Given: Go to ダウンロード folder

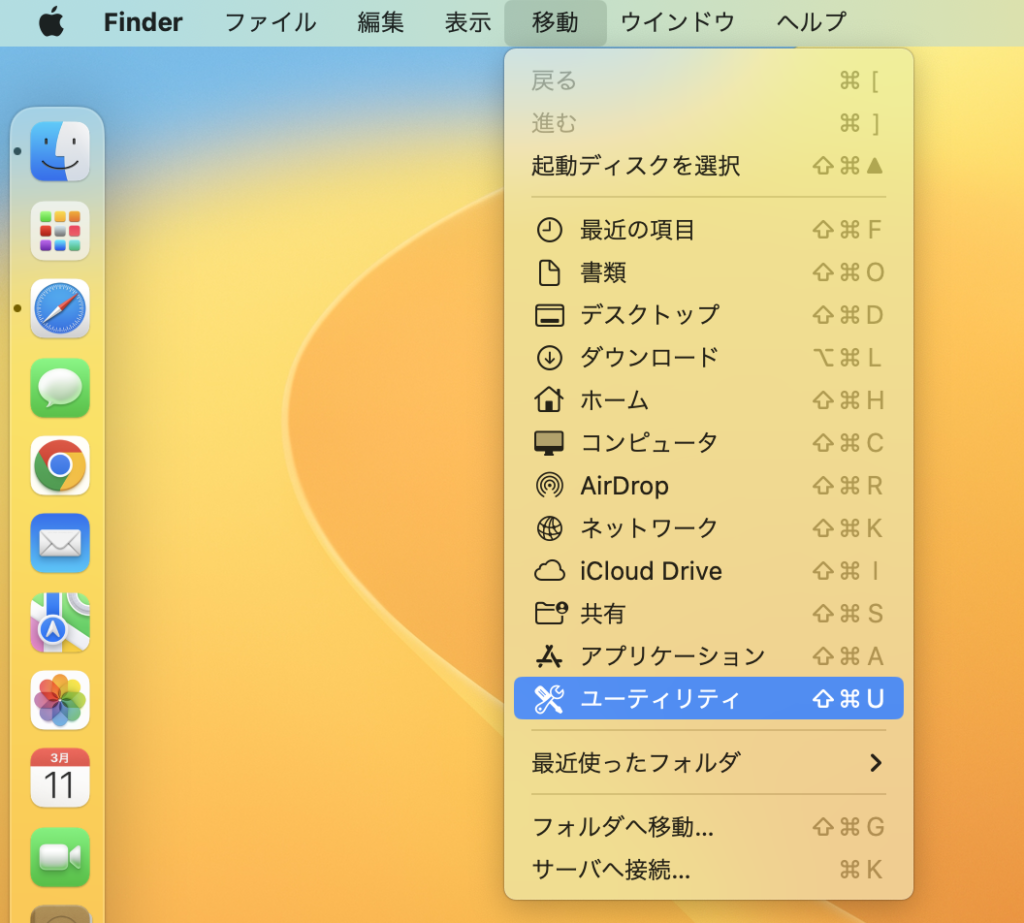Looking at the screenshot, I should [x=709, y=357].
